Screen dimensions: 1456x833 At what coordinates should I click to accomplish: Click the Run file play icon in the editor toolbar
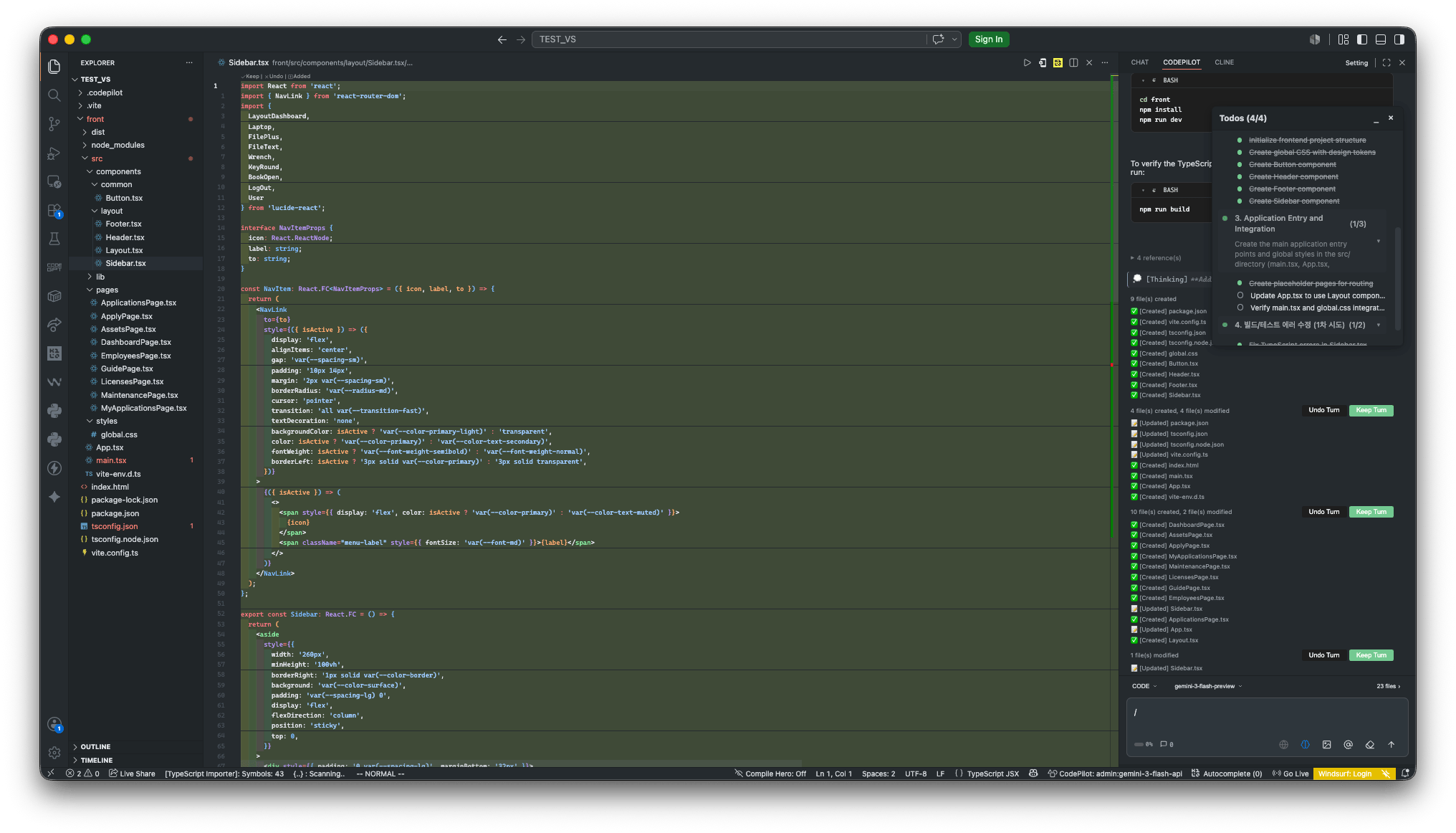click(x=1027, y=63)
